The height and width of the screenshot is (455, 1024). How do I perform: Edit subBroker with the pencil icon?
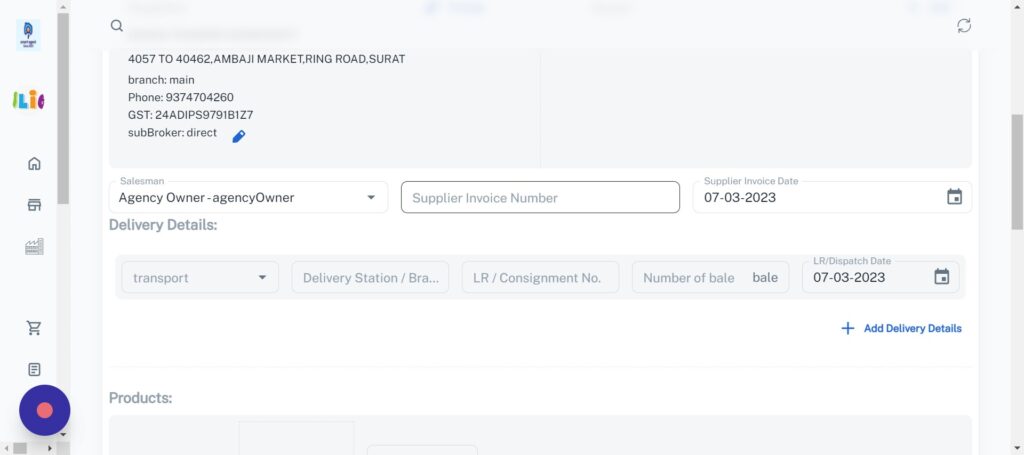coord(238,136)
